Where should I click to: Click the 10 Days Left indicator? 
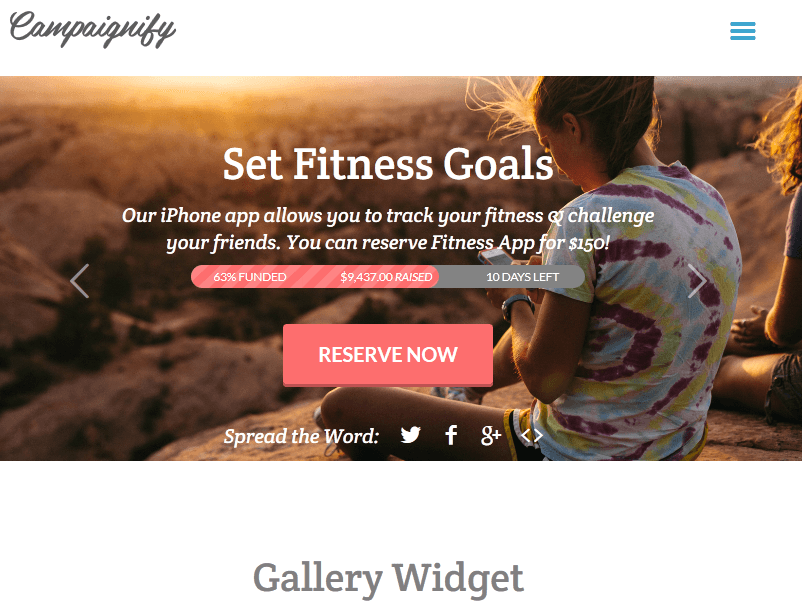[522, 277]
